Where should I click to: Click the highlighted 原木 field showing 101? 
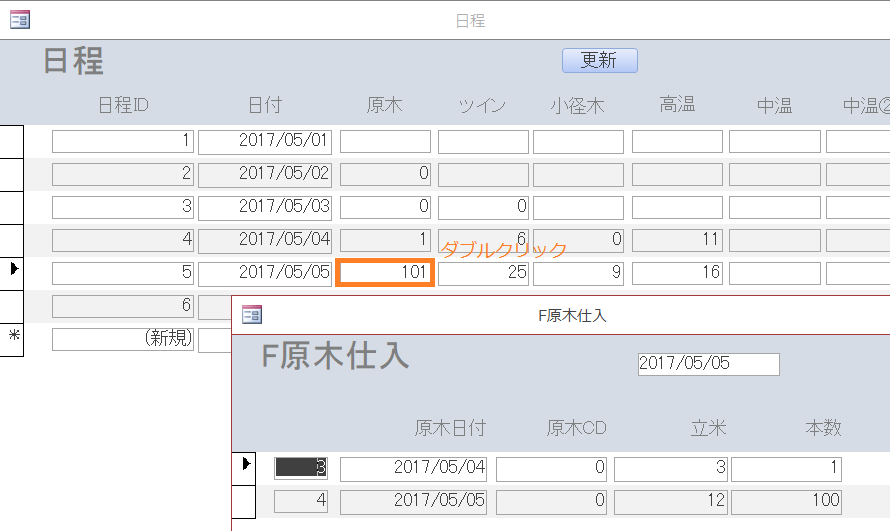point(385,273)
